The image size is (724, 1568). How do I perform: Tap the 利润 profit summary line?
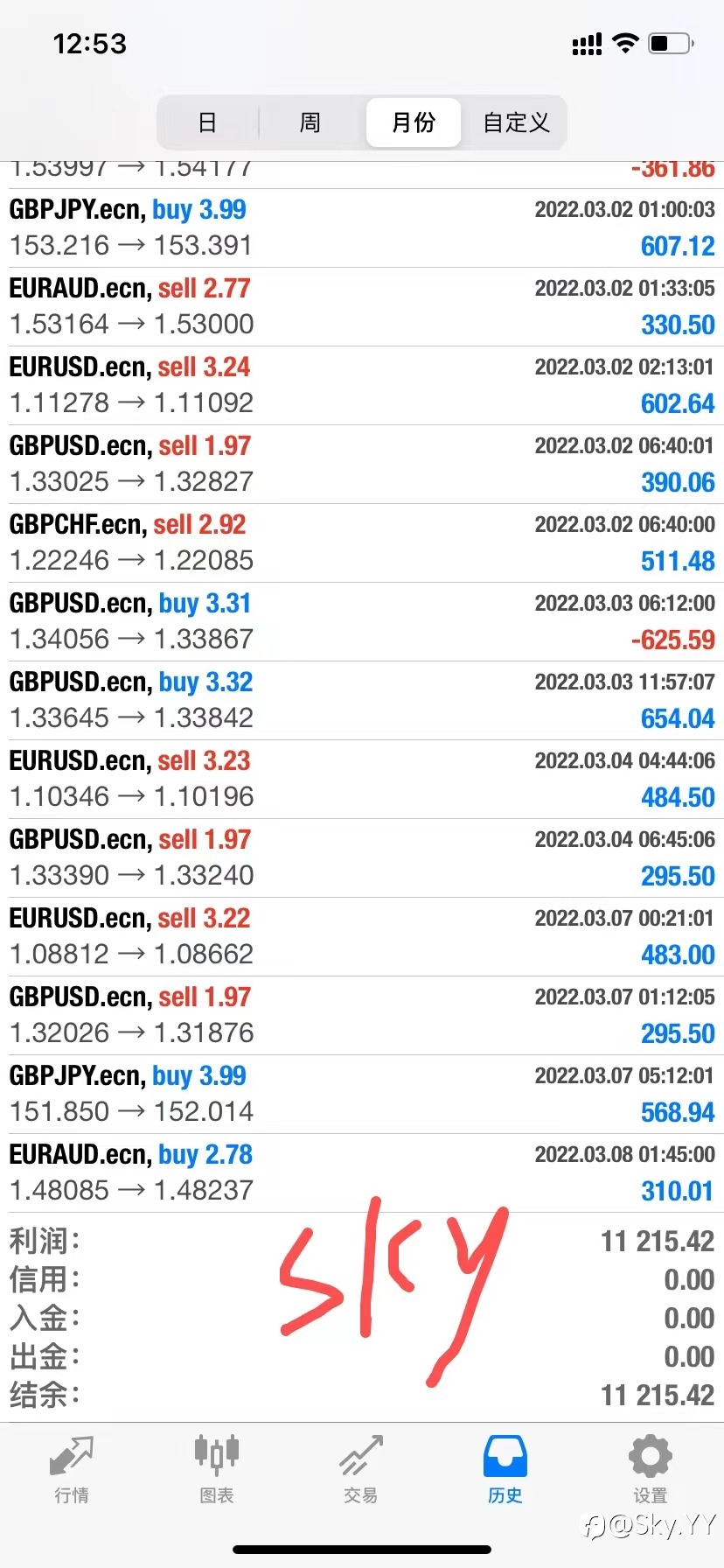coord(362,1241)
